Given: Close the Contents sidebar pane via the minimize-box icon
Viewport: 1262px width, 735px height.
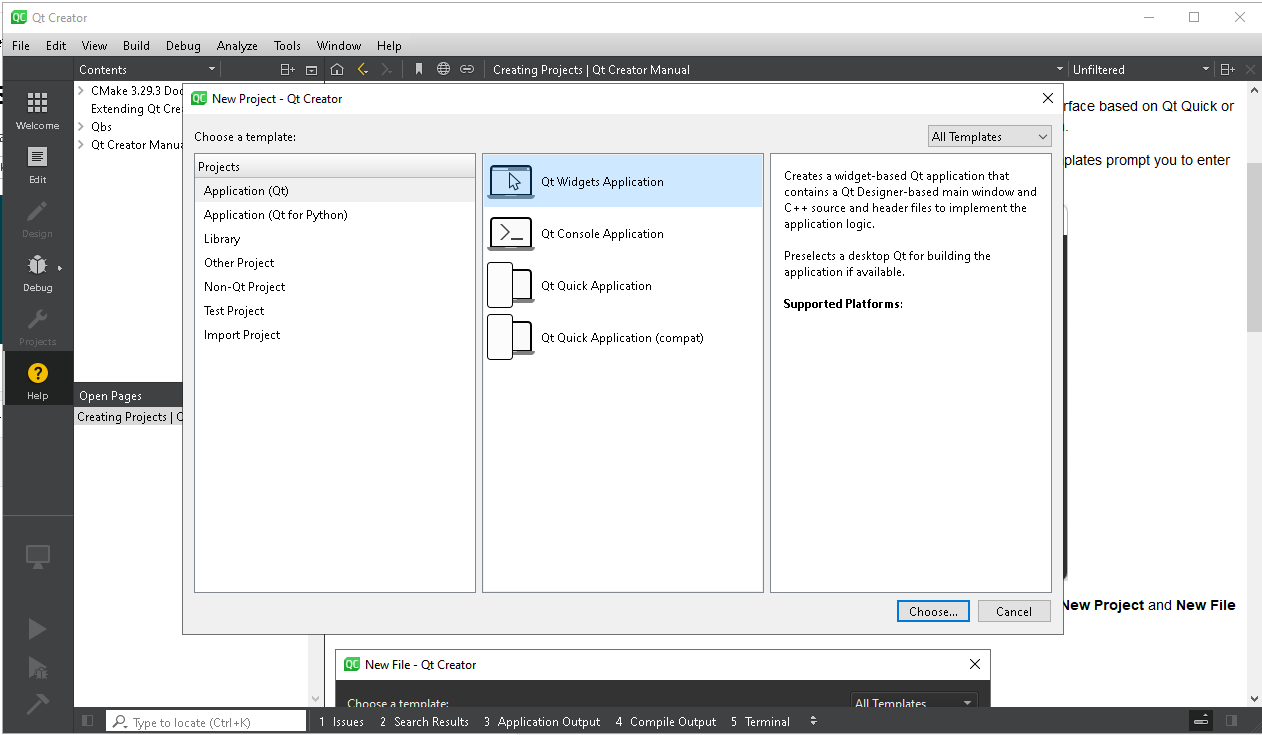Looking at the screenshot, I should tap(311, 69).
